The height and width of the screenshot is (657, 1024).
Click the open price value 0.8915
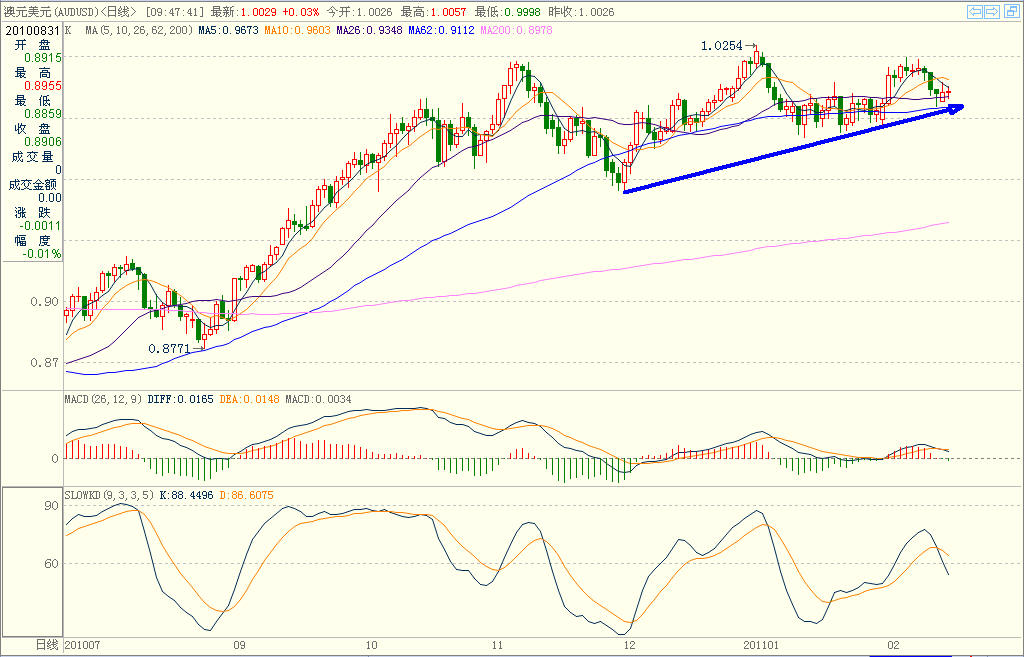point(43,58)
